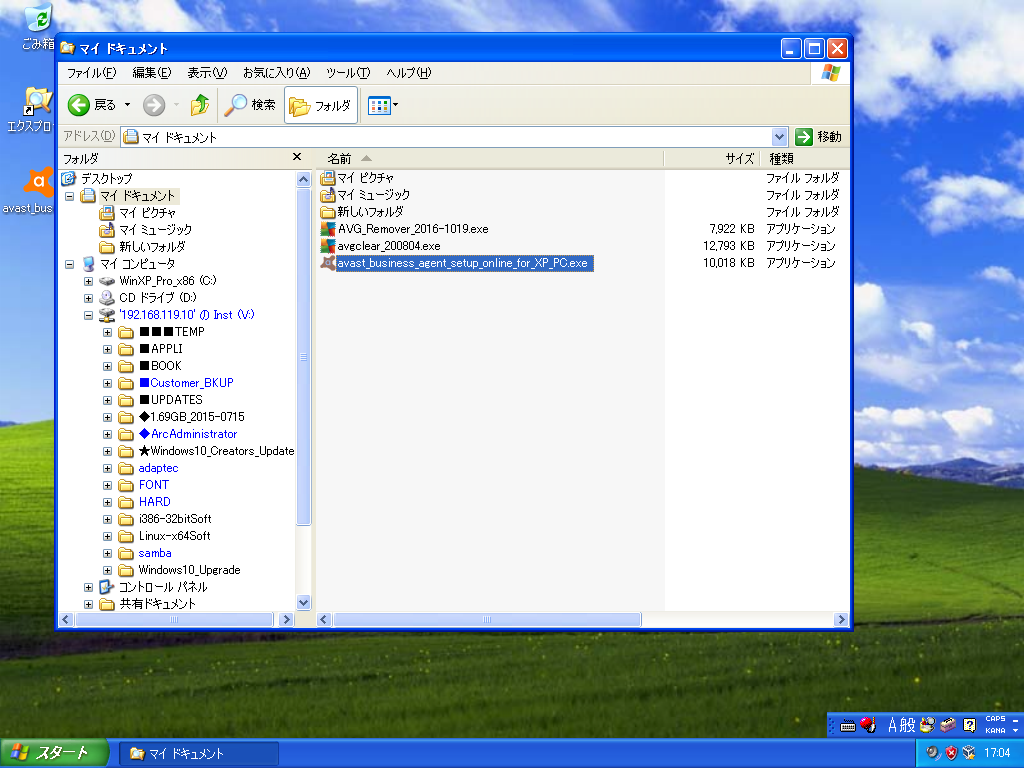Select ★Windows10_Creators_Update folder
This screenshot has height=768, width=1024.
206,451
